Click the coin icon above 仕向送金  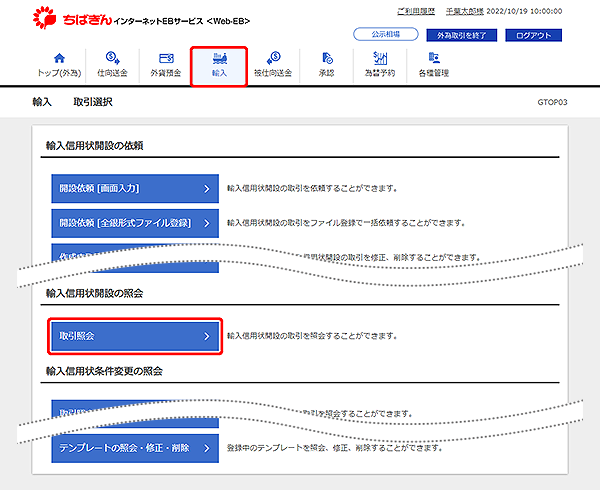(x=112, y=58)
